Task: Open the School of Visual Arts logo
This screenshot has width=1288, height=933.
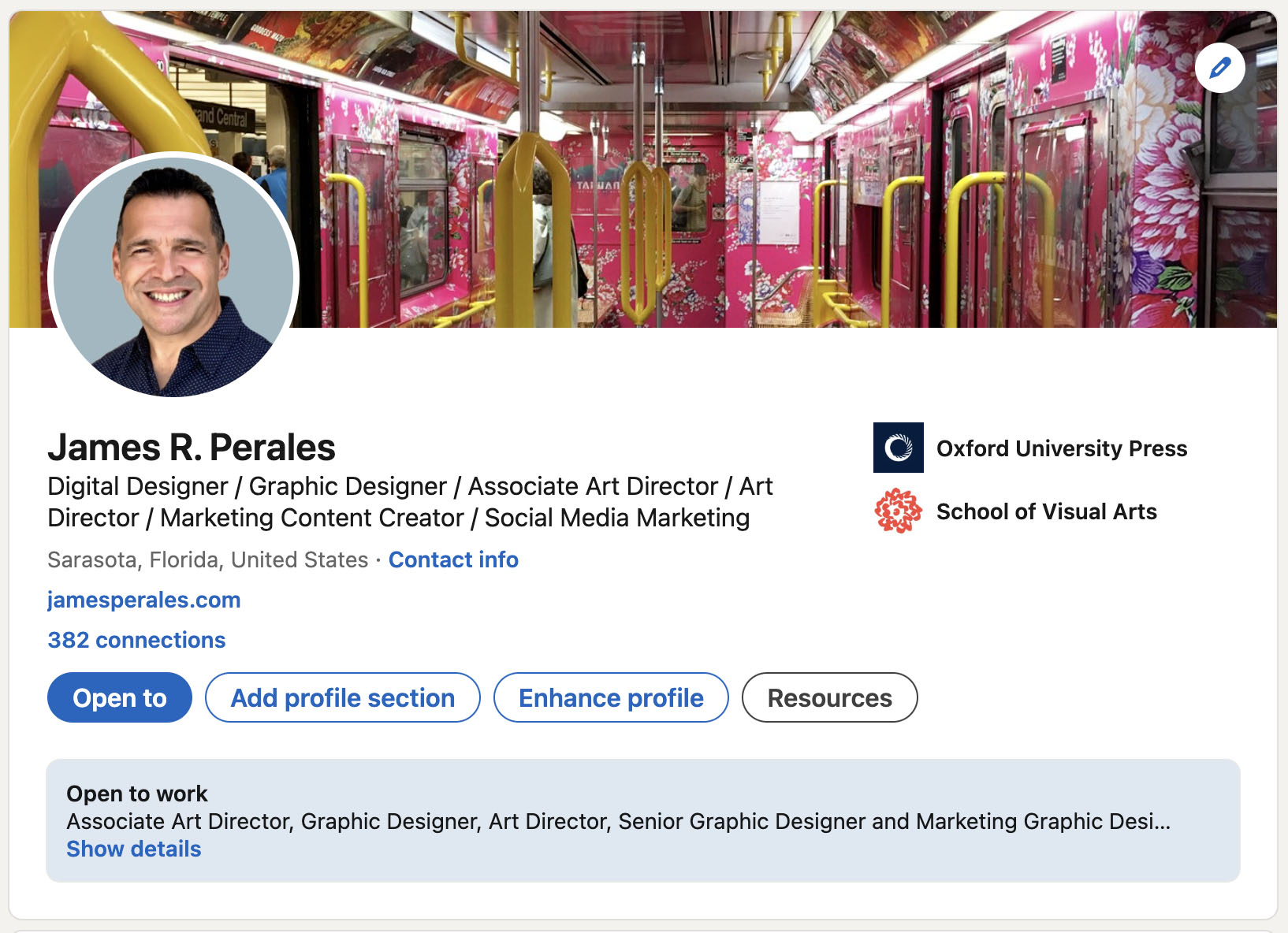Action: 898,511
